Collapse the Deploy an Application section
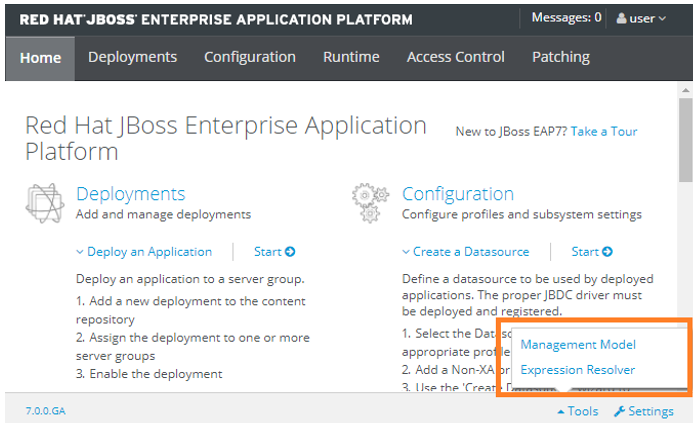693x423 pixels. click(x=144, y=252)
